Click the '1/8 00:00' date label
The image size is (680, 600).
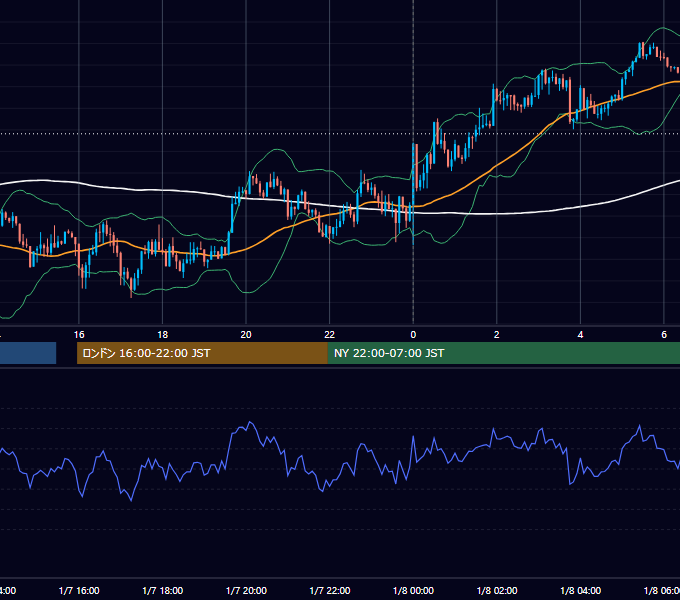tap(413, 590)
